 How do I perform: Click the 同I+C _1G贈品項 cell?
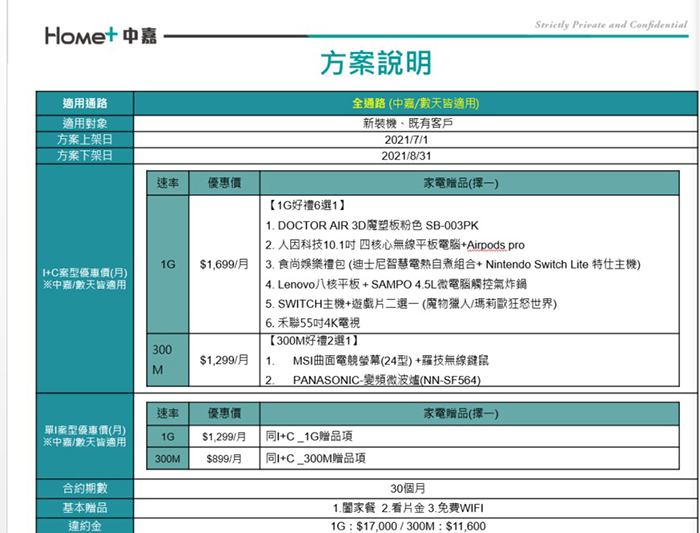(x=469, y=437)
